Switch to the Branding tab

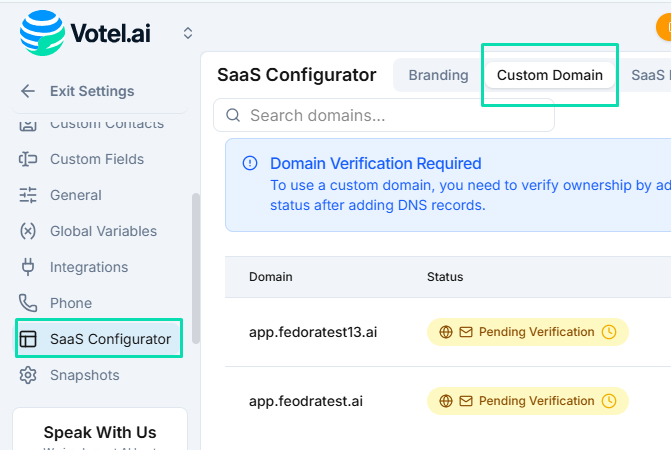pyautogui.click(x=438, y=75)
